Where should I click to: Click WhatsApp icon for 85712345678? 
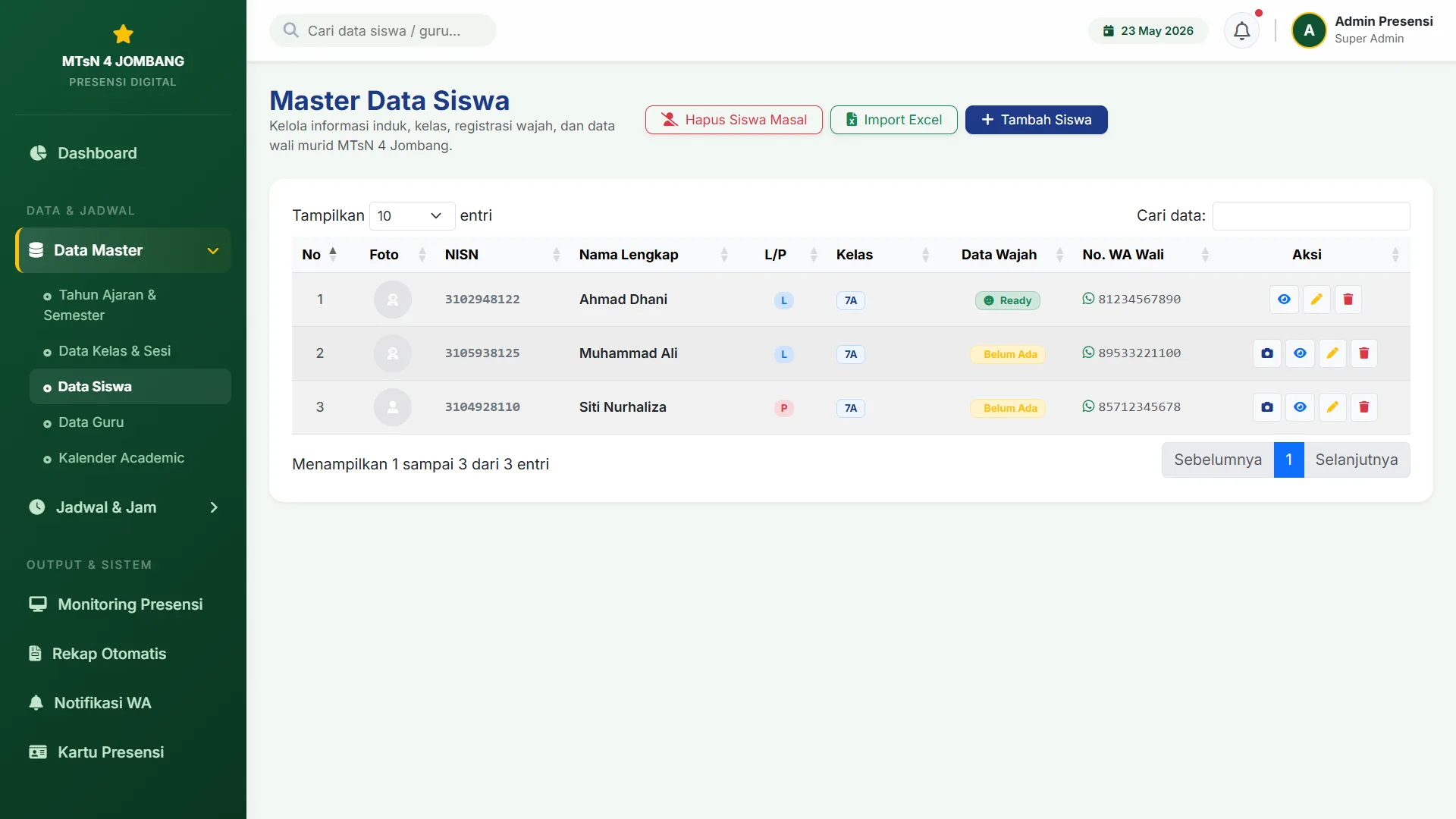pyautogui.click(x=1088, y=406)
